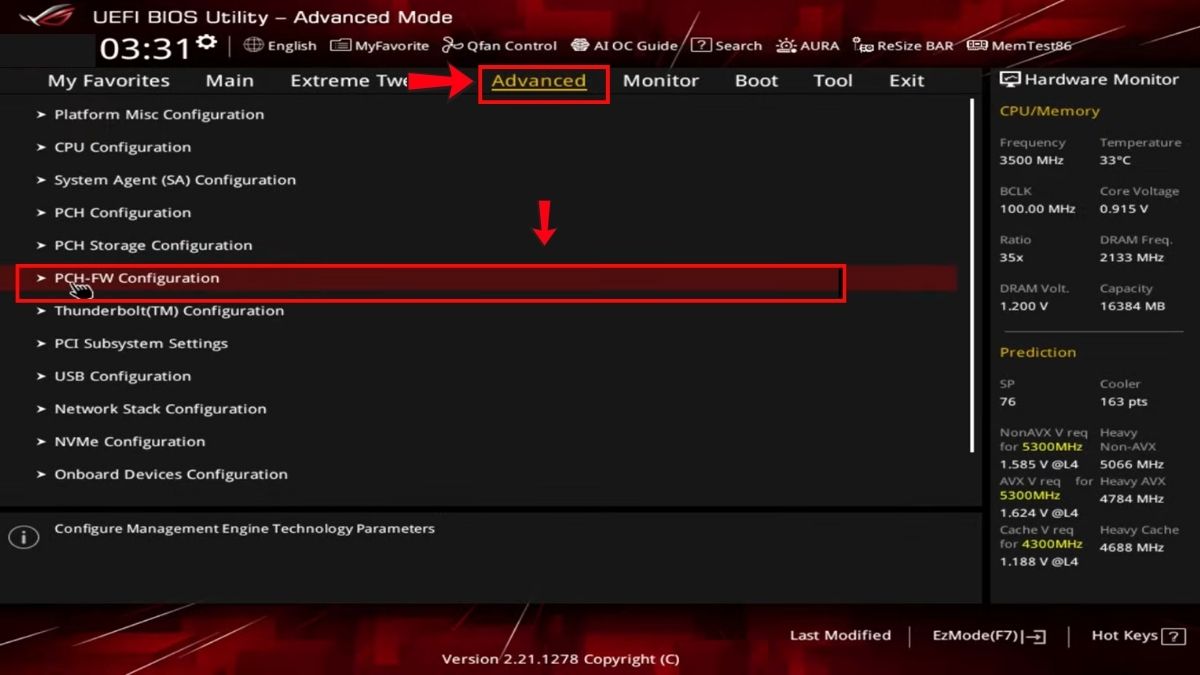
Task: Click the info icon in help area
Action: click(x=23, y=537)
